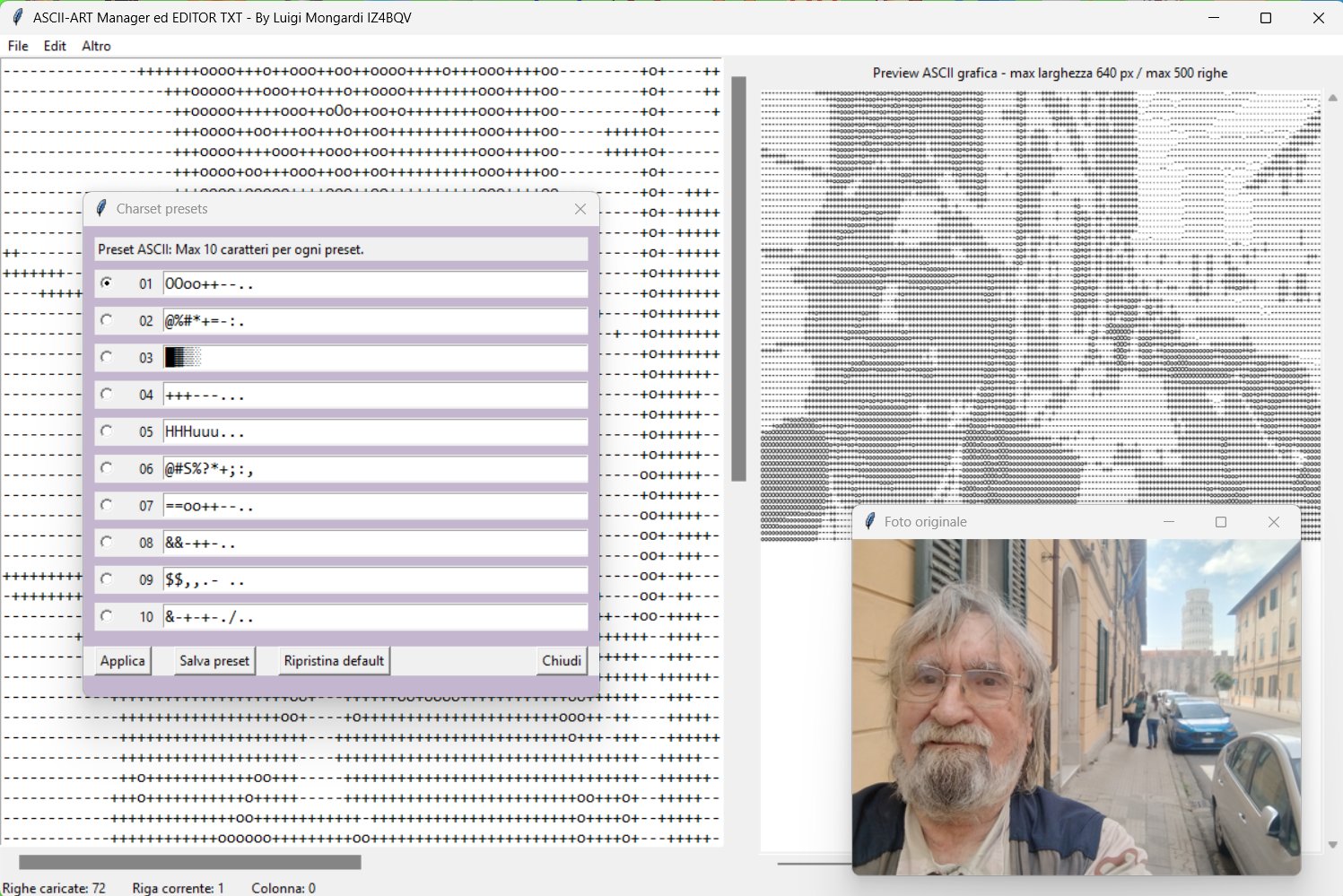The image size is (1343, 896).
Task: Click the original photo in Foto originale
Action: pos(1077,707)
